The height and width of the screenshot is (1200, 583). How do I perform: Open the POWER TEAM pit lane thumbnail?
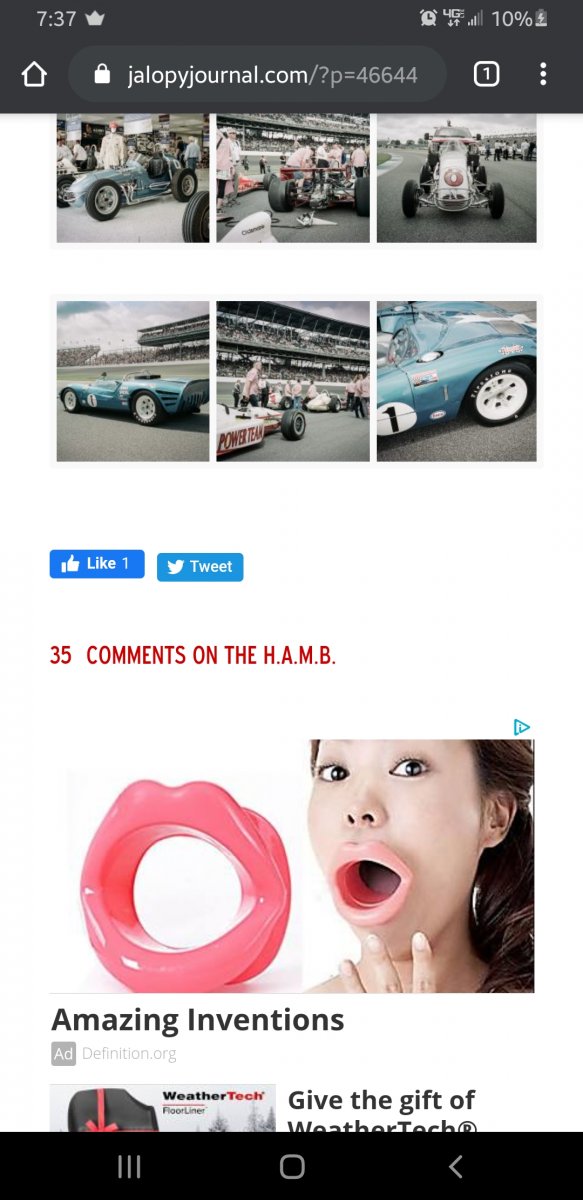293,382
